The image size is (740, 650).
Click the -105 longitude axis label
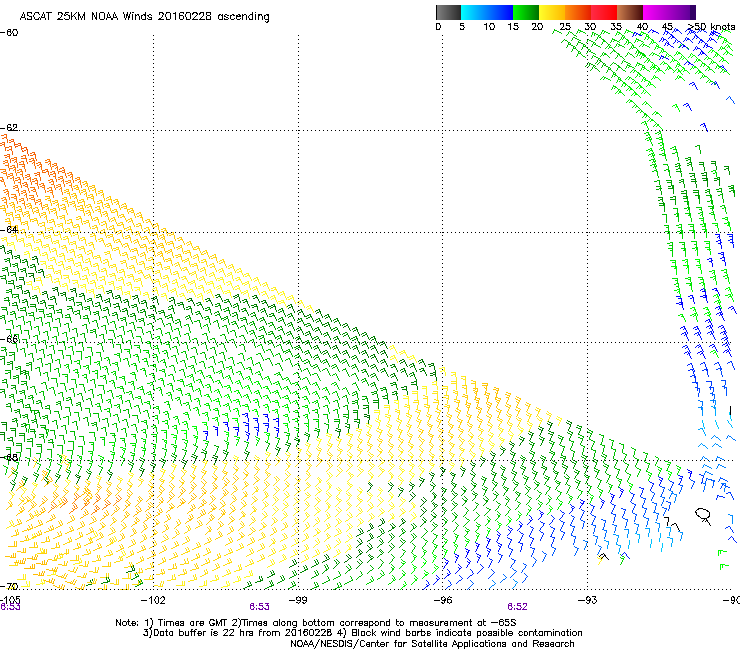[10, 600]
